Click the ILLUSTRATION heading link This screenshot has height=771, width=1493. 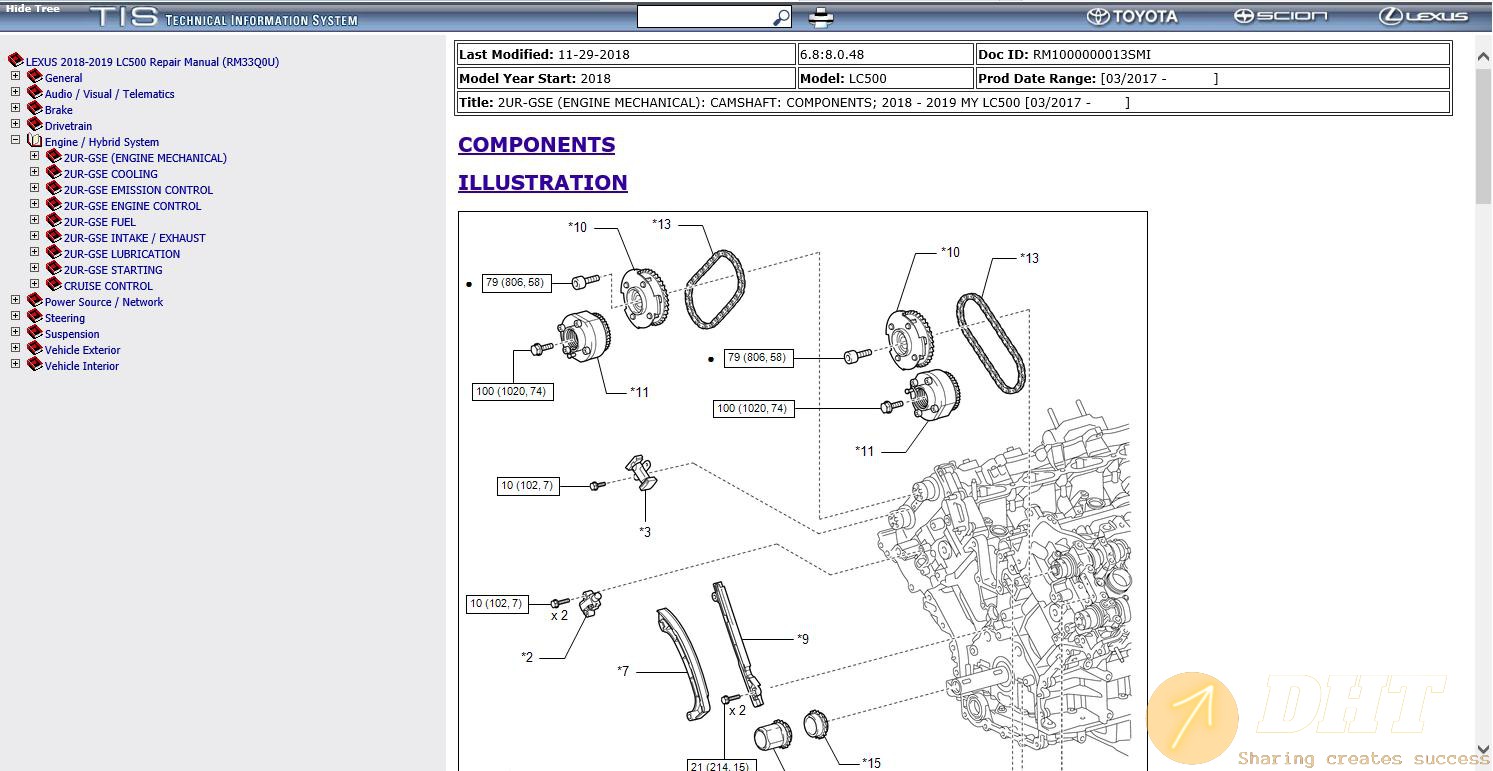(543, 183)
